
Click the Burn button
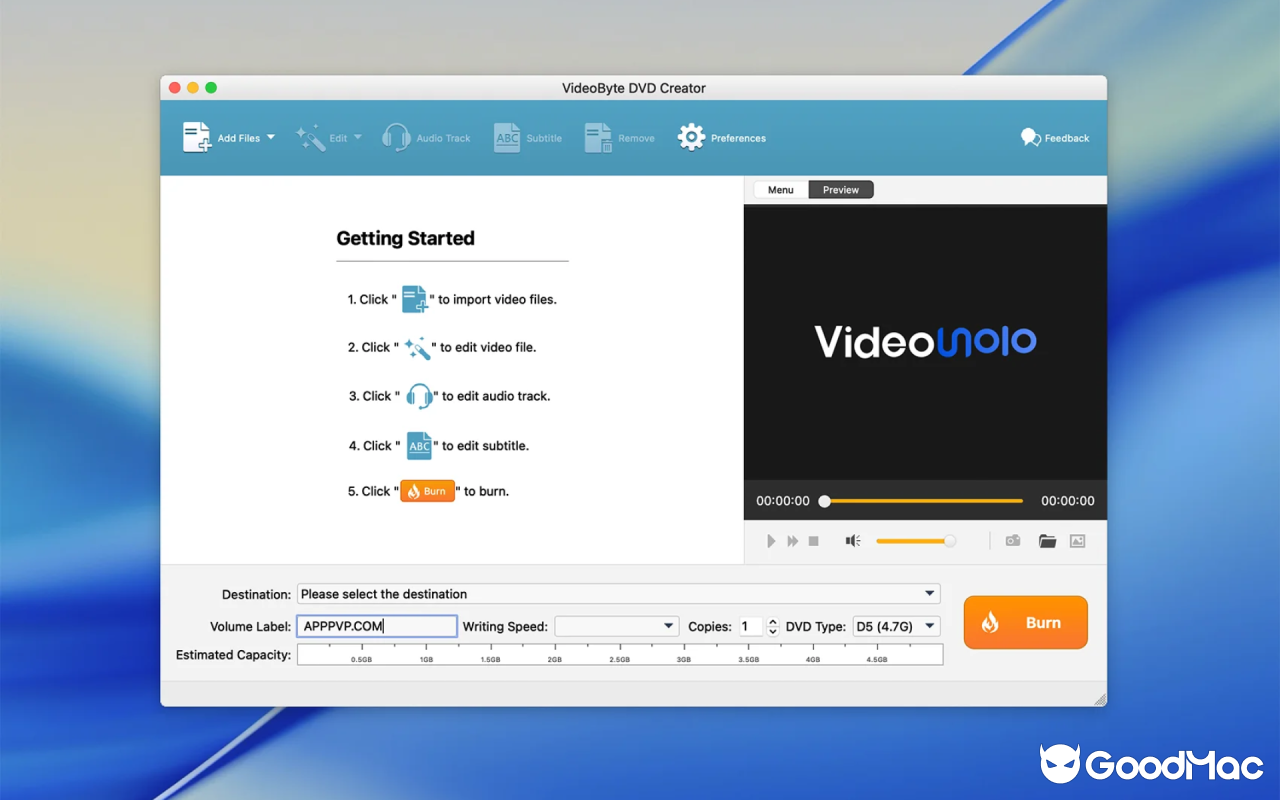[1025, 622]
